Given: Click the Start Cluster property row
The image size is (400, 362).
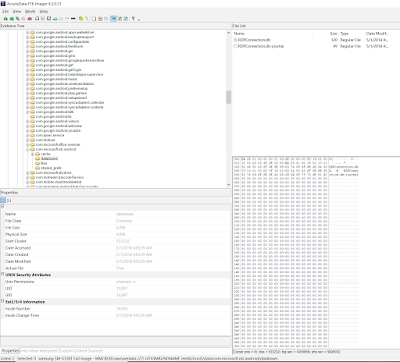Looking at the screenshot, I should tap(115, 241).
